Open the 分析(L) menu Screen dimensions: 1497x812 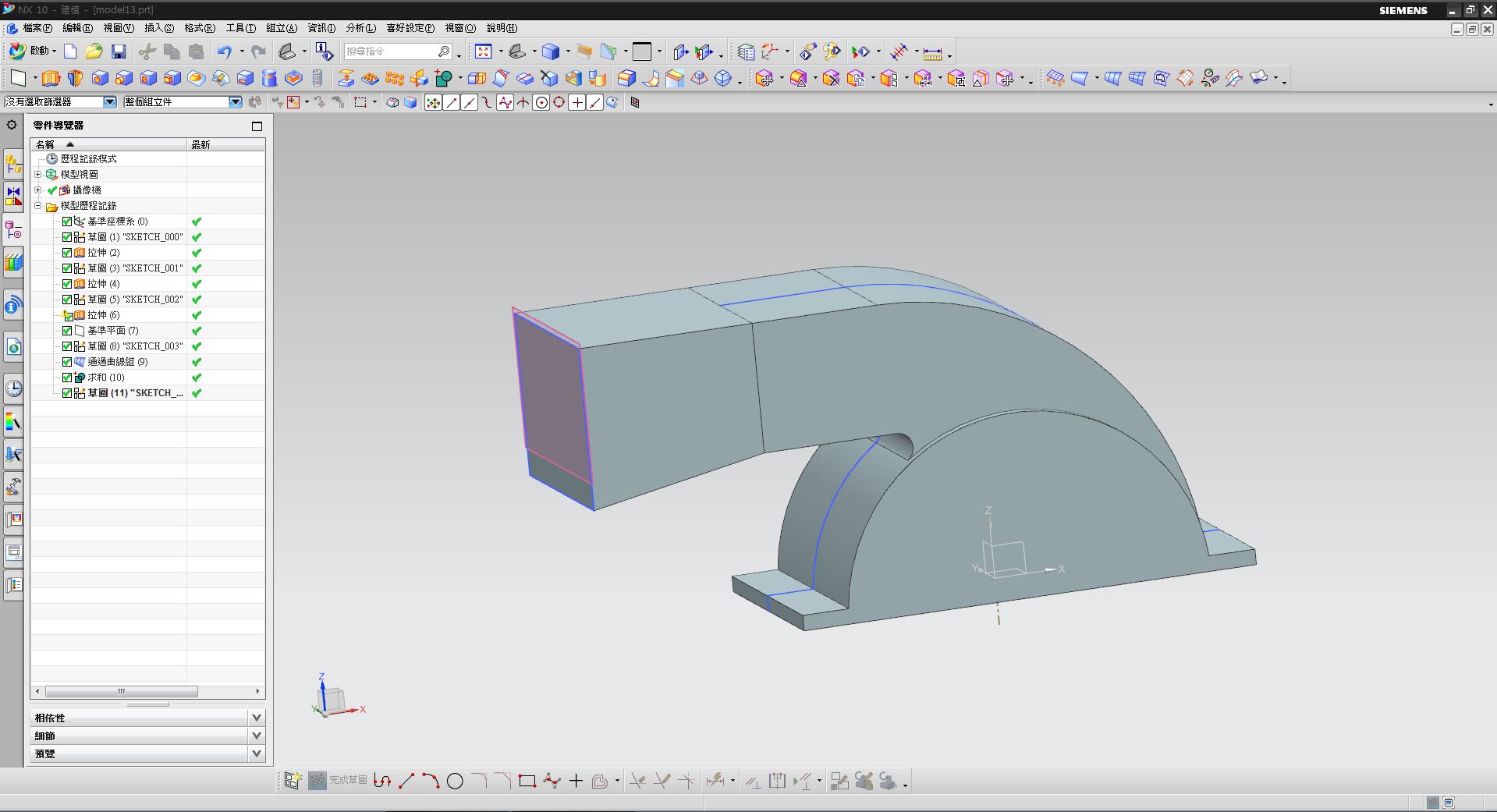point(360,28)
